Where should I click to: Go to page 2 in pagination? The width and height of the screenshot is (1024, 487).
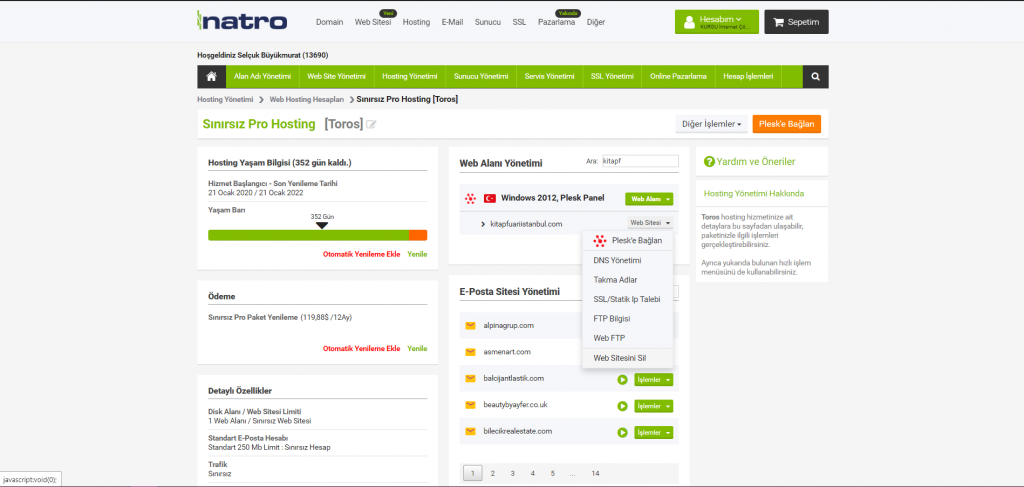[492, 473]
